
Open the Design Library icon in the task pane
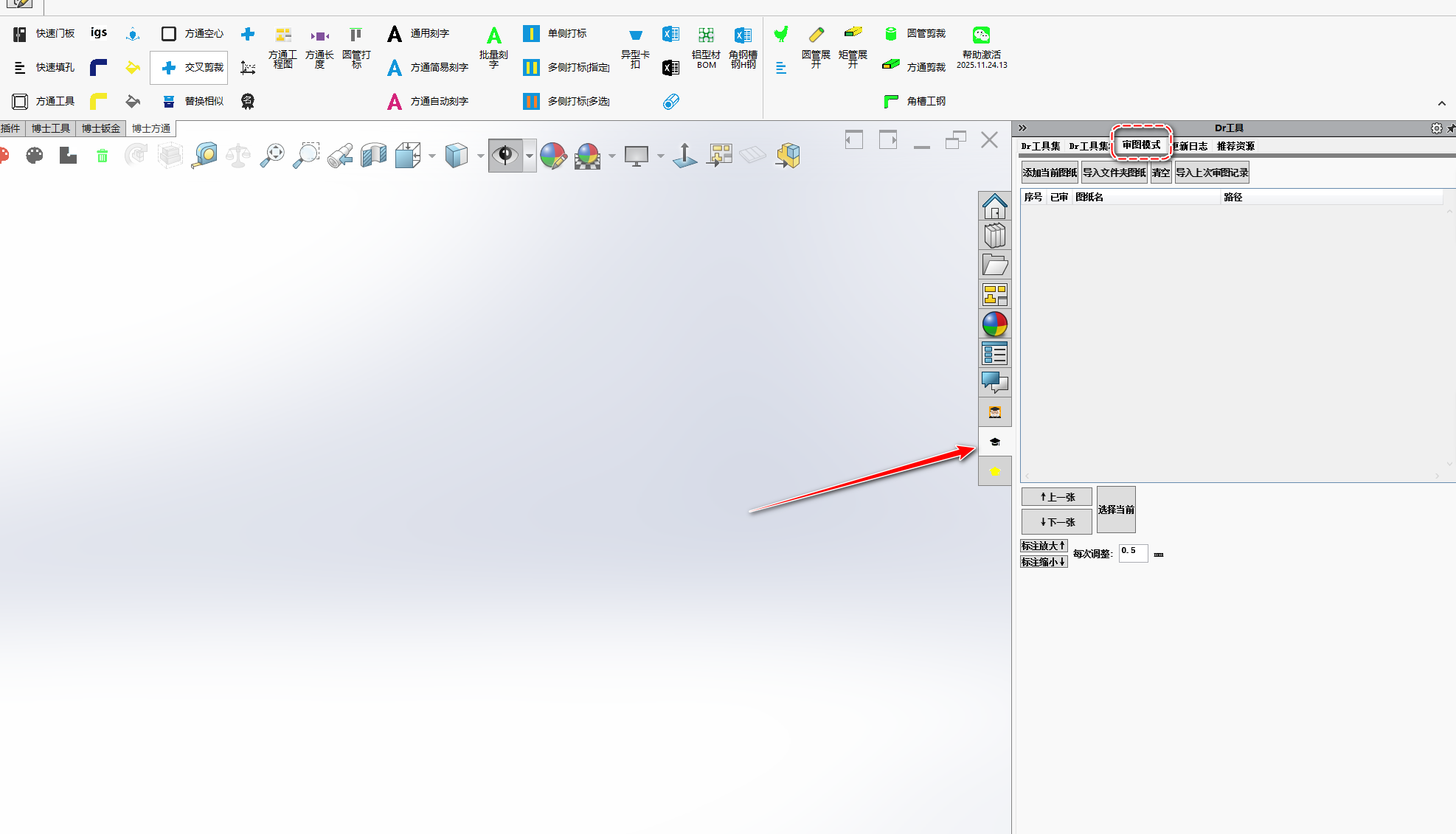pyautogui.click(x=994, y=236)
